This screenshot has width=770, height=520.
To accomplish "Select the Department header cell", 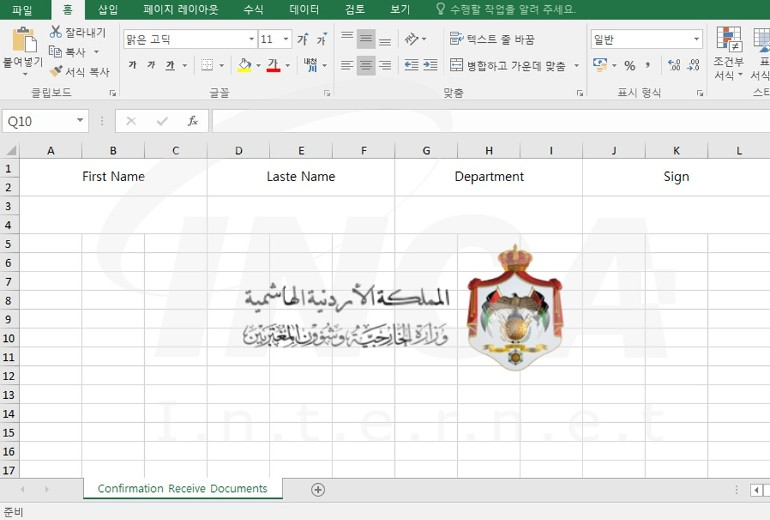I will click(x=489, y=177).
